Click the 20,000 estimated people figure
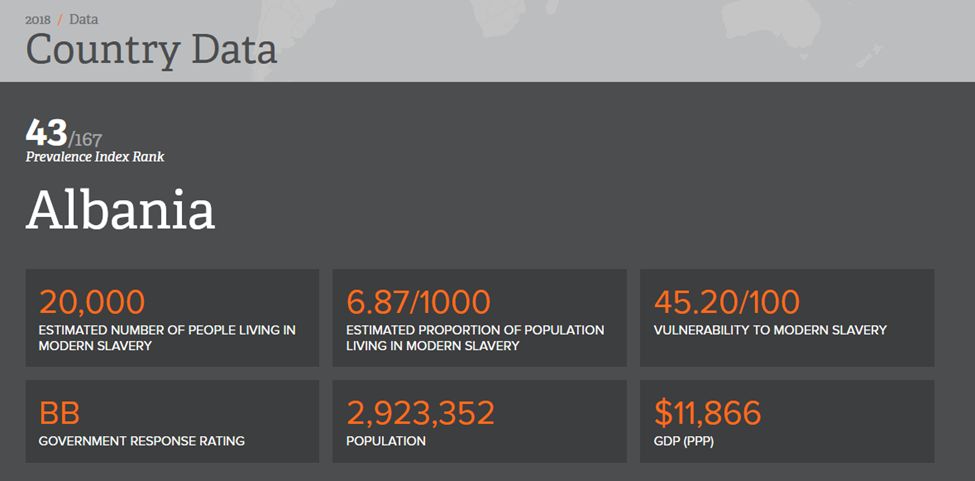The height and width of the screenshot is (481, 975). point(92,301)
